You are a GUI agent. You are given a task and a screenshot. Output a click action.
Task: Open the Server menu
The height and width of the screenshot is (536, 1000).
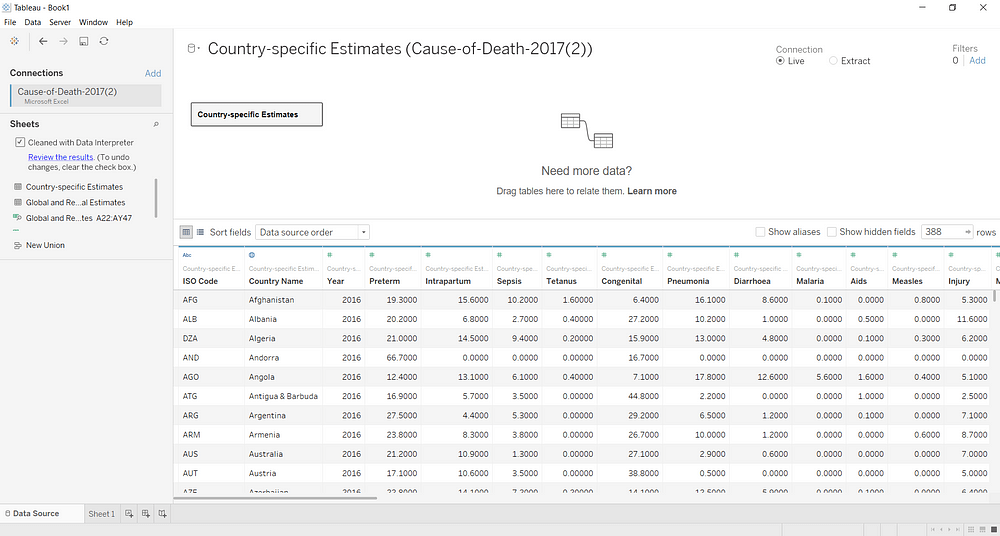[x=60, y=22]
